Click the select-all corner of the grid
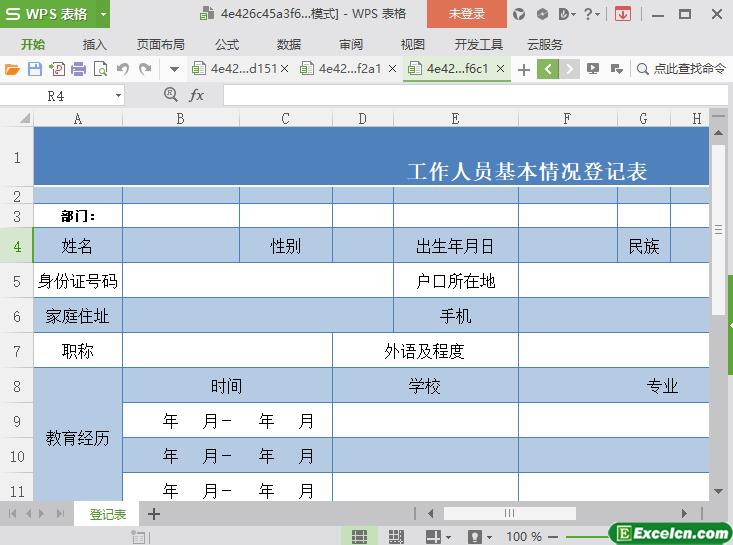Screen dimensions: 733x545 (17, 118)
